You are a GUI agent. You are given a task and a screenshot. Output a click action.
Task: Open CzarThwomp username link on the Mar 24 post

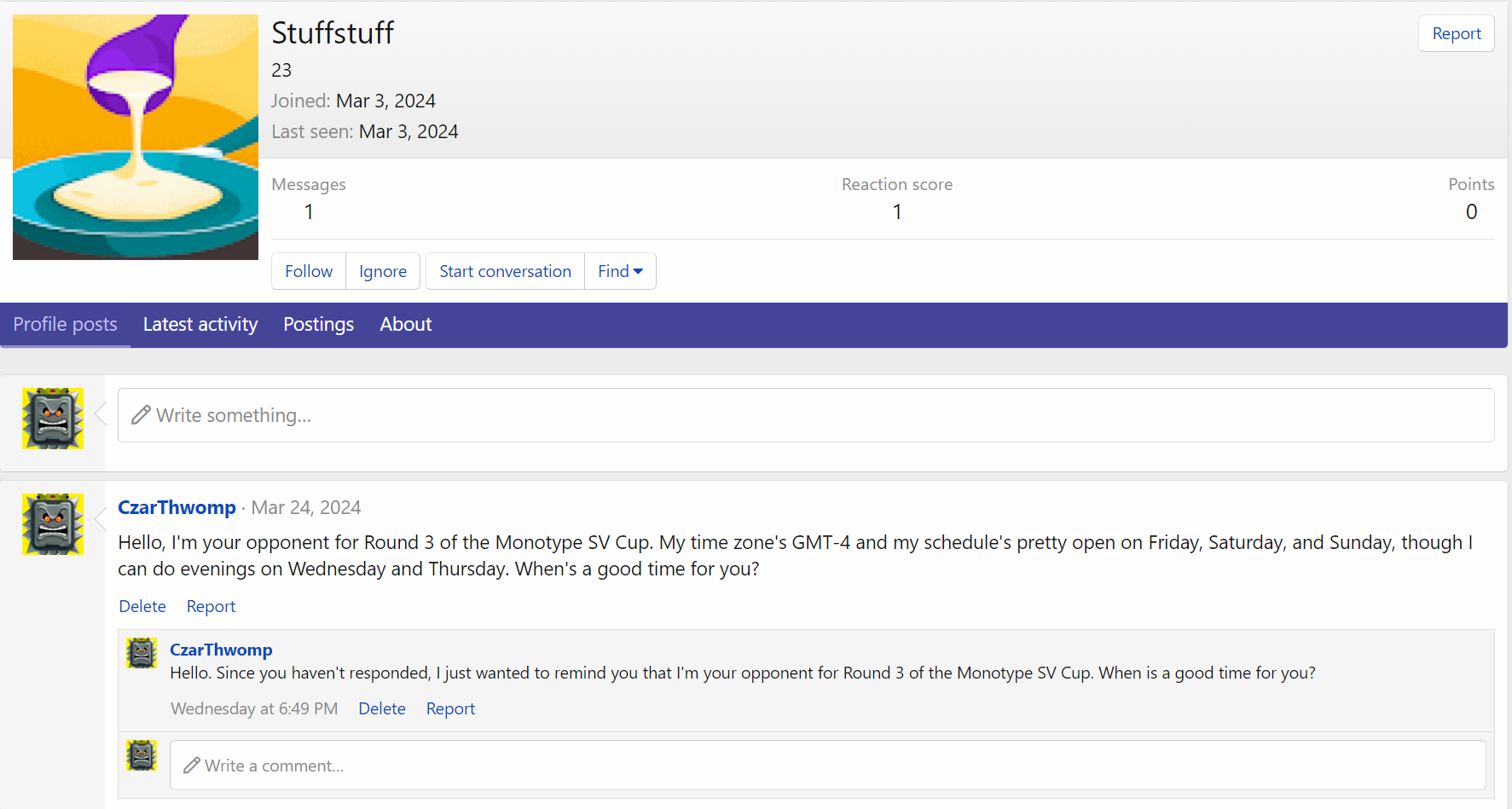pos(177,507)
